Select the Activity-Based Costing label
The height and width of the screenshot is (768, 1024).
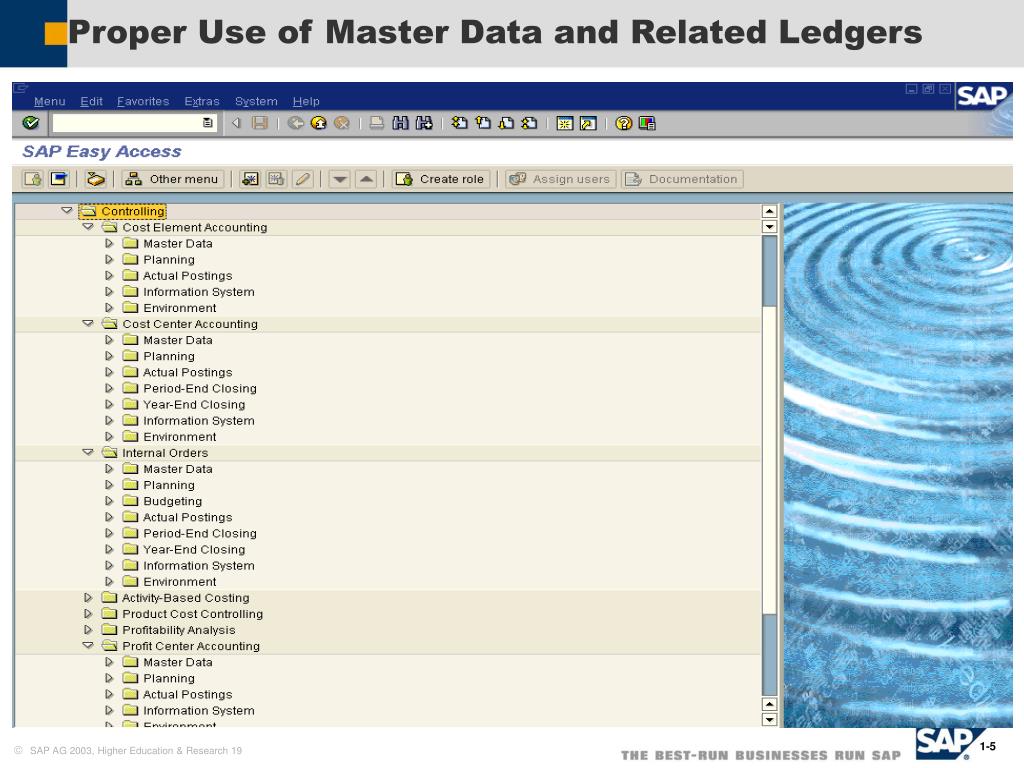[185, 598]
